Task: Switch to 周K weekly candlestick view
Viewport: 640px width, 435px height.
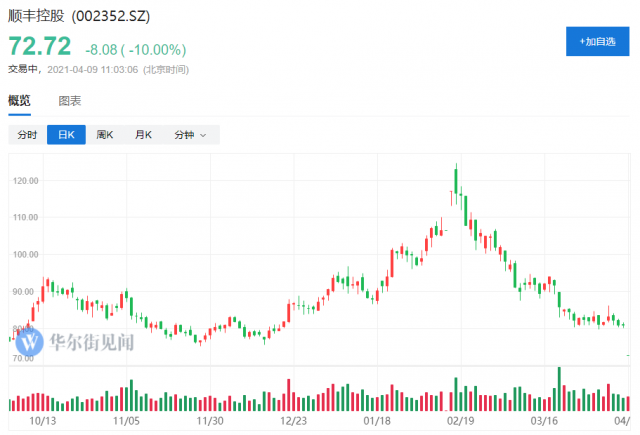Action: coord(104,135)
